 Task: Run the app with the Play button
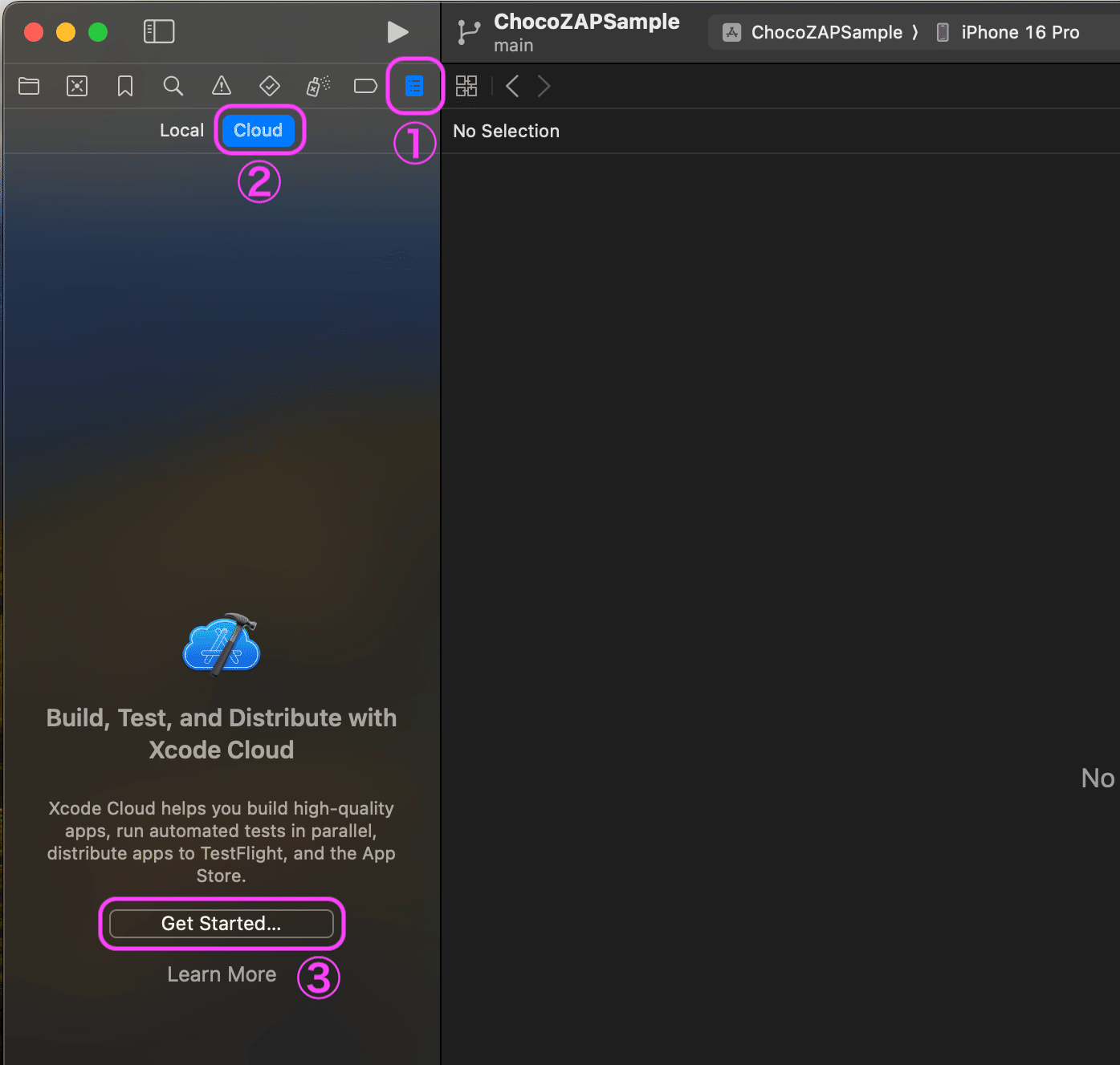397,32
